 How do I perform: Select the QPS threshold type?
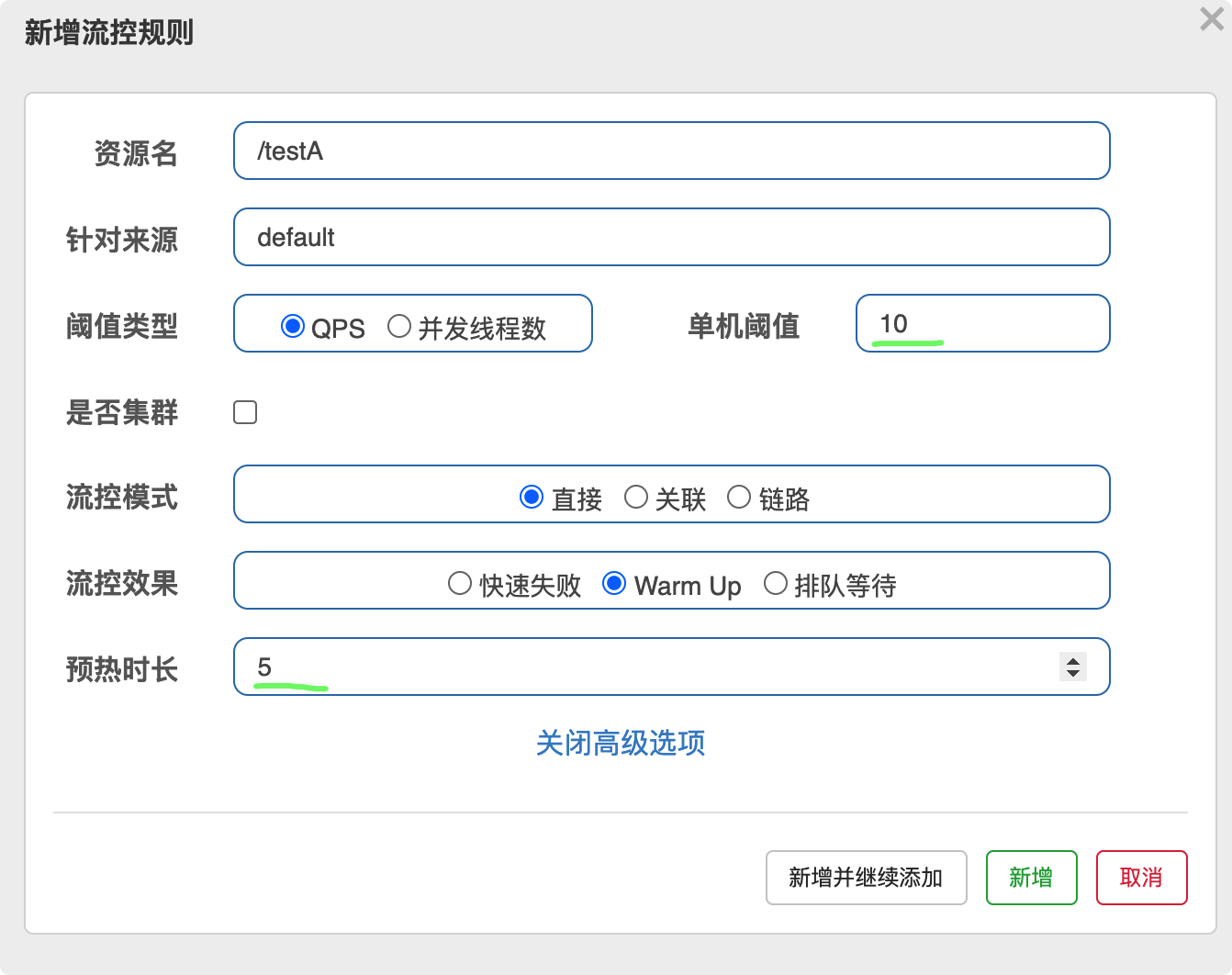293,326
